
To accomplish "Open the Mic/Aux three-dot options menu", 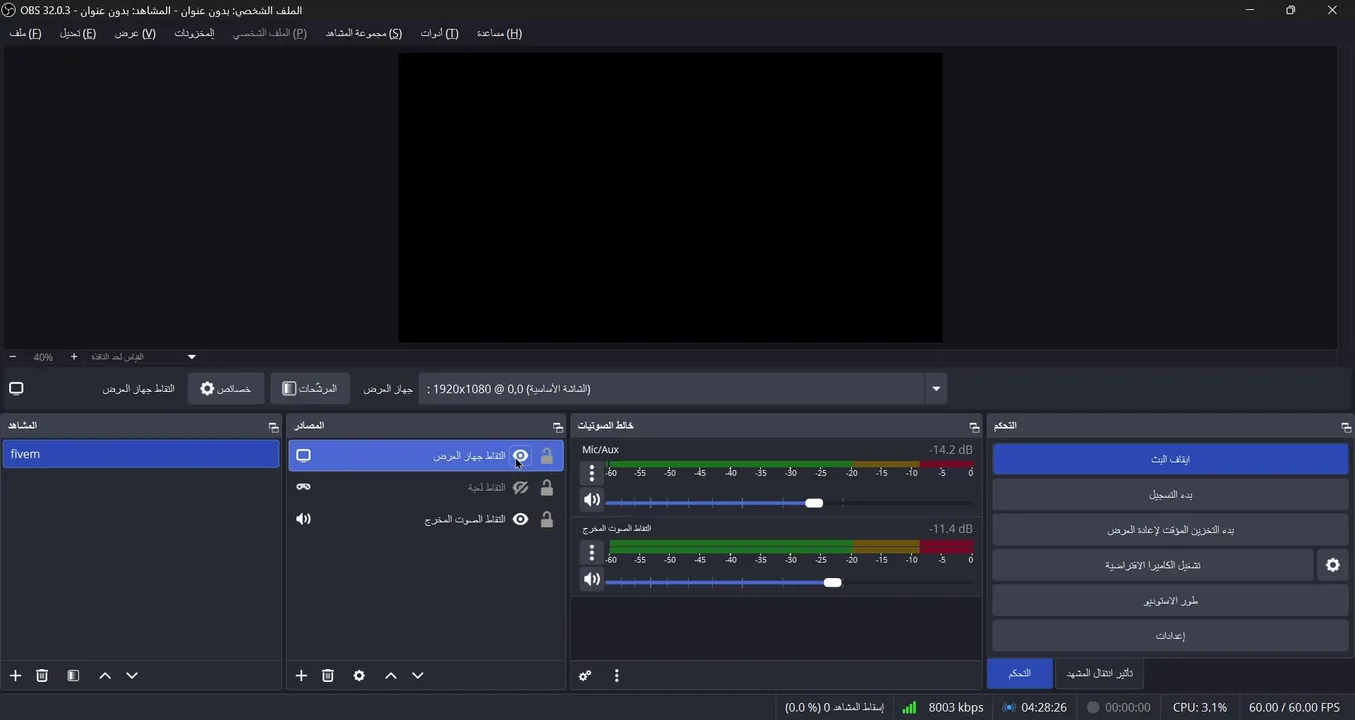I will click(592, 473).
